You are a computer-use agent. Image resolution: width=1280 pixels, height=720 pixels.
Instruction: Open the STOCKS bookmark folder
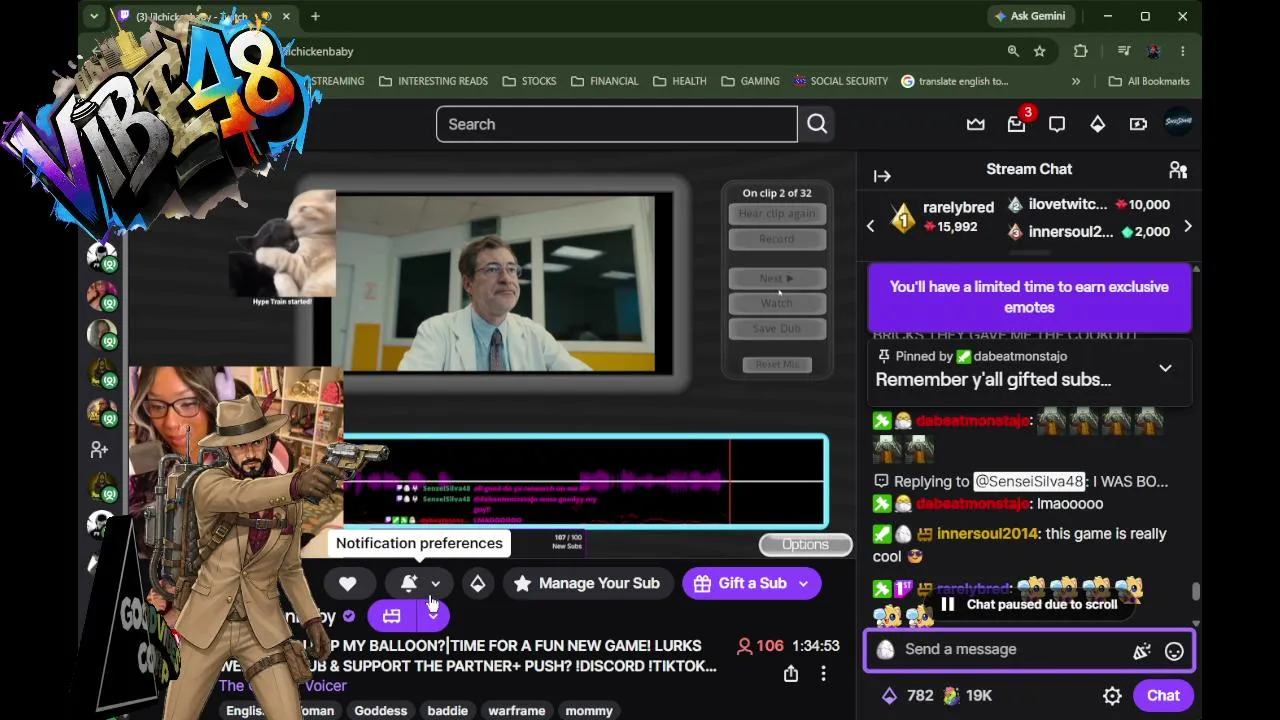click(x=529, y=81)
